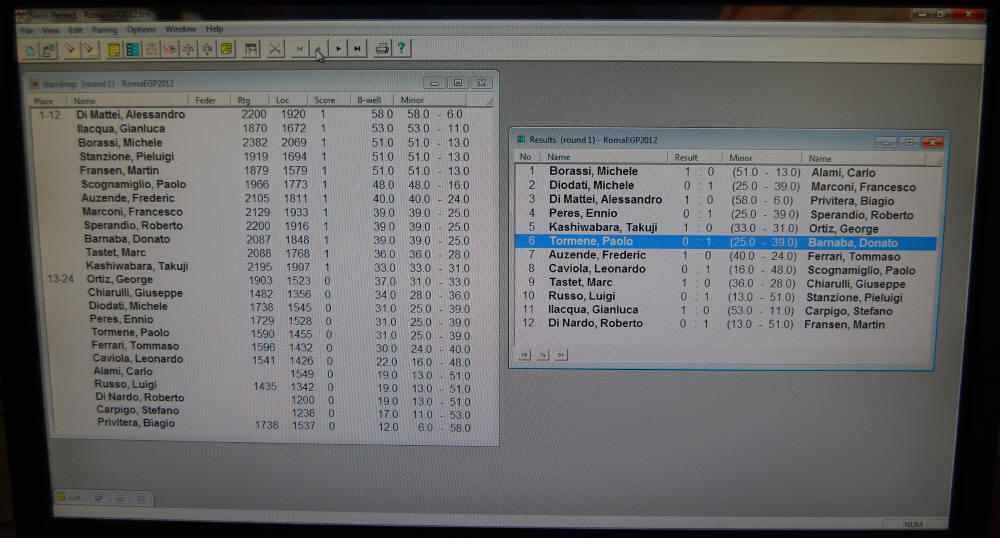The image size is (1000, 538).
Task: Click the open tournament toolbar icon
Action: pos(49,49)
